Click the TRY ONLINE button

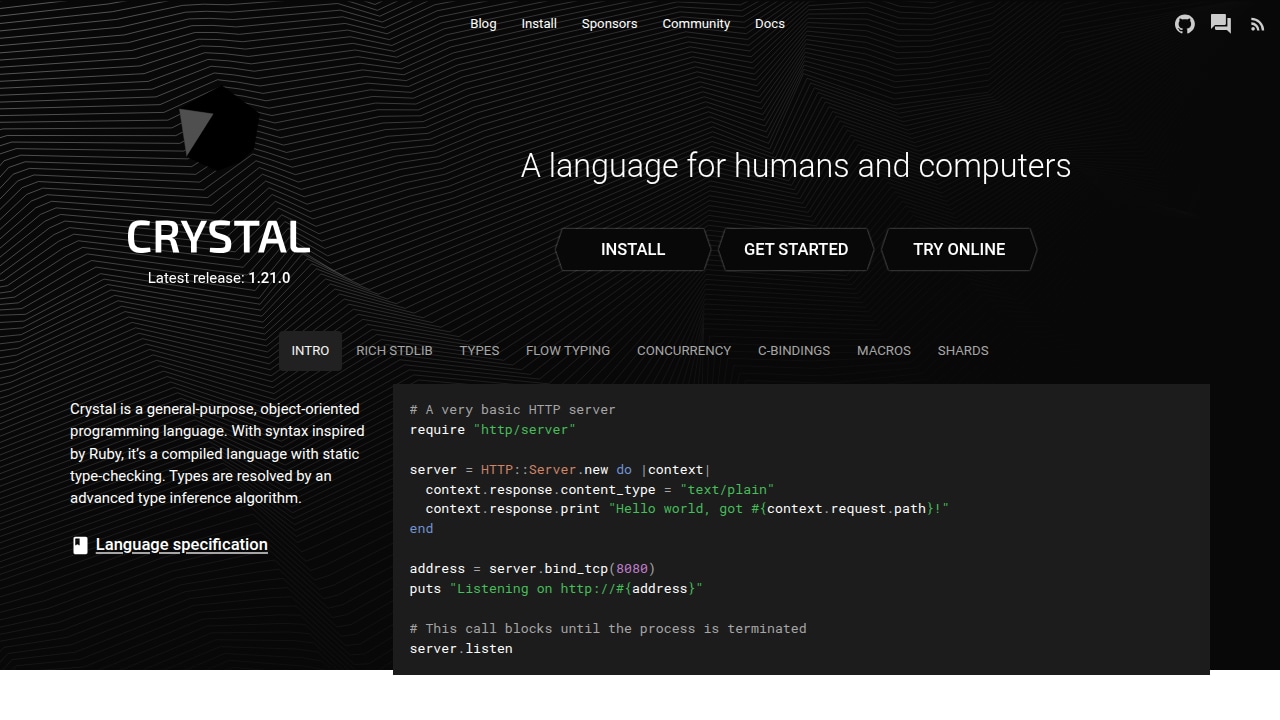(x=959, y=249)
